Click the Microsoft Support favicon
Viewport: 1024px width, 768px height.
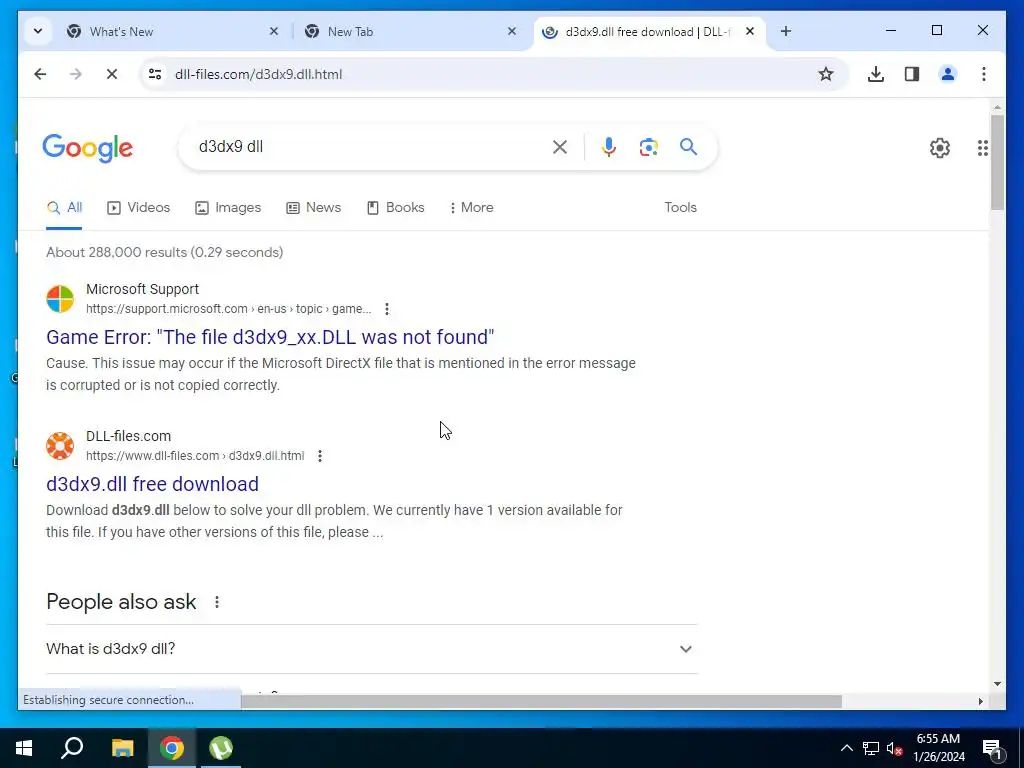[60, 299]
